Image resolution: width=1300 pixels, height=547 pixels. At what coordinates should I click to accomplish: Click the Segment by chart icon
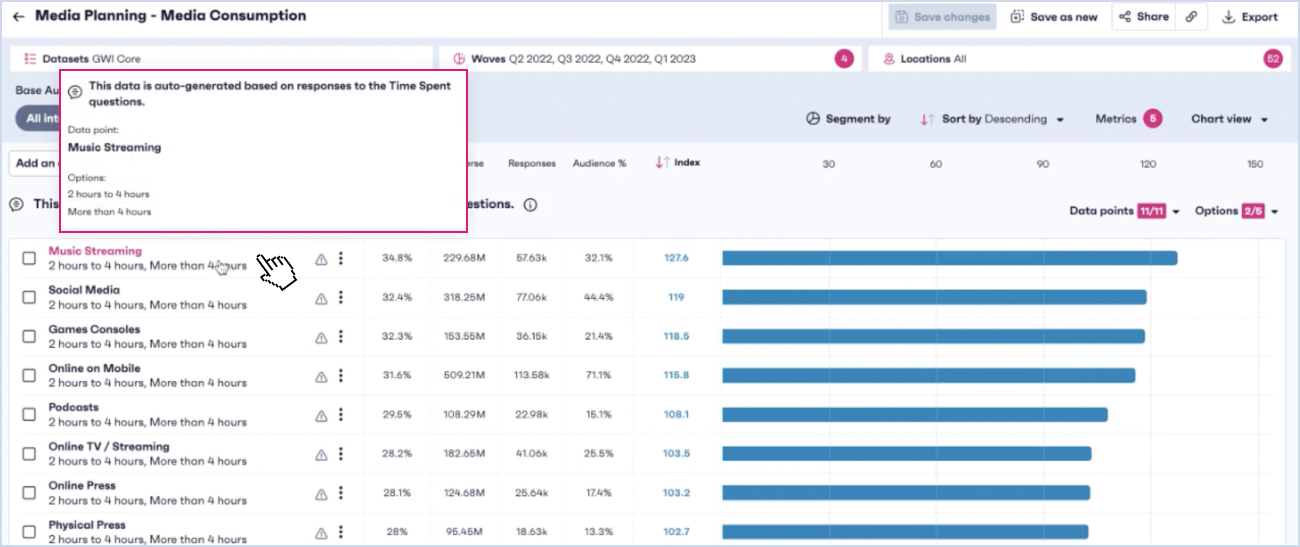point(813,119)
